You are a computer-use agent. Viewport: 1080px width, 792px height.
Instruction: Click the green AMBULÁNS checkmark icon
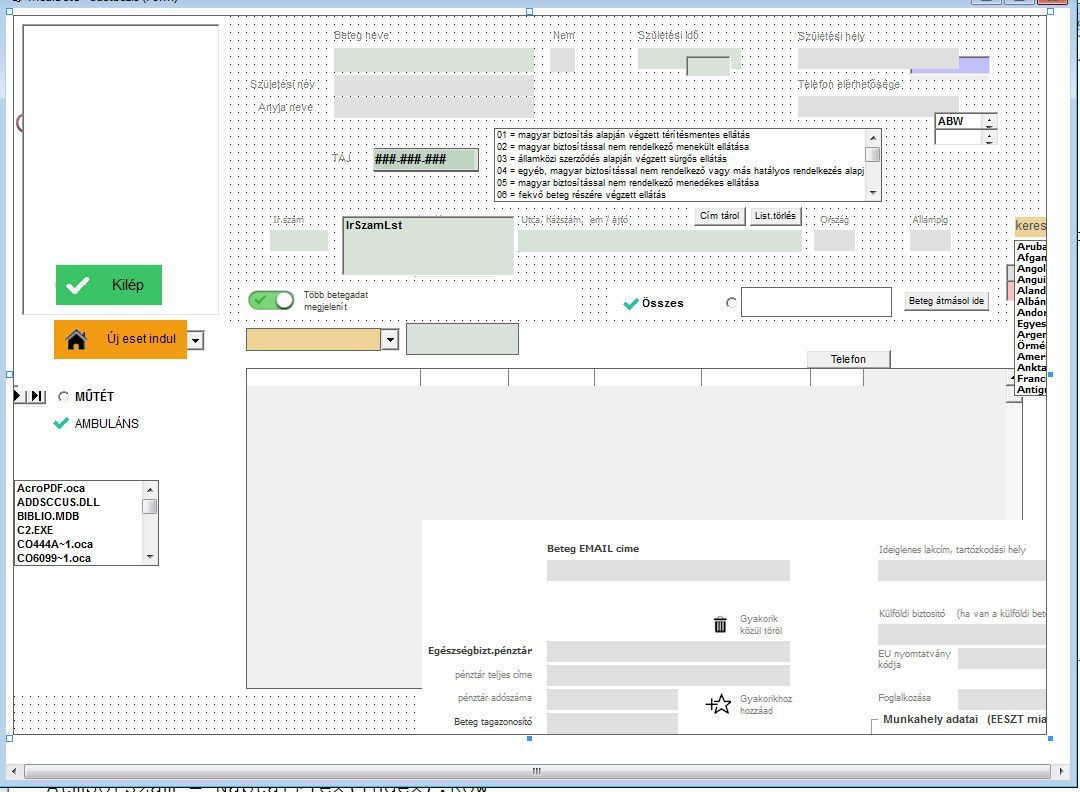(x=62, y=423)
